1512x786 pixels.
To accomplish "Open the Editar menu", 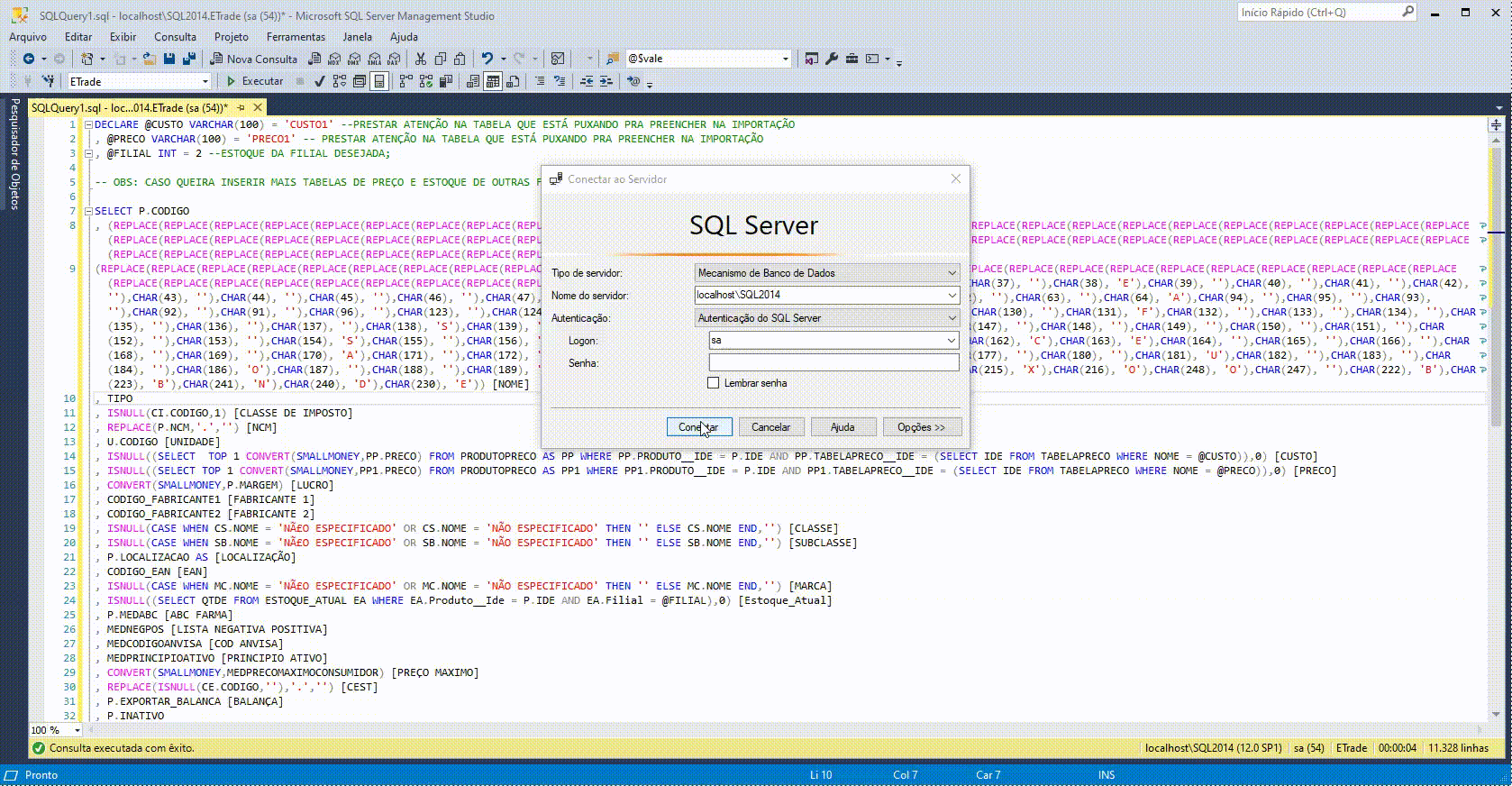I will coord(78,37).
